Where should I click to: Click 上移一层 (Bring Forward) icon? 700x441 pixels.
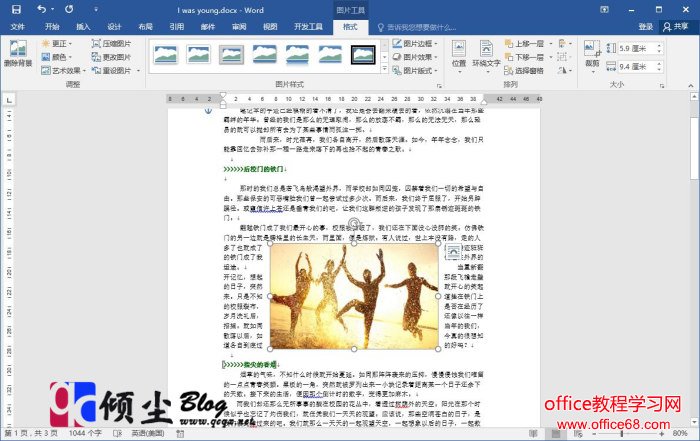pos(509,43)
